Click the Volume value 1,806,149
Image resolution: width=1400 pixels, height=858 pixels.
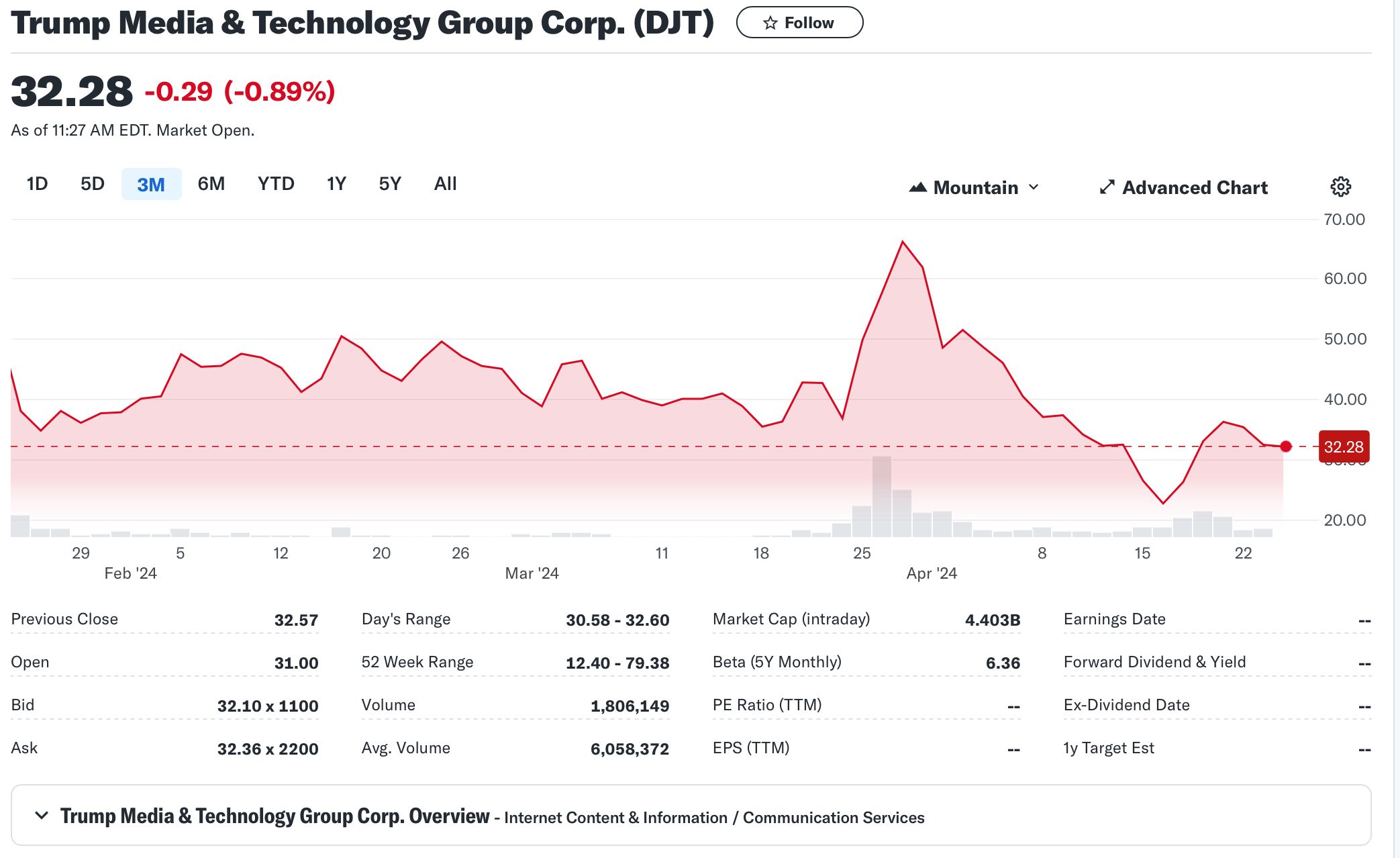coord(630,706)
